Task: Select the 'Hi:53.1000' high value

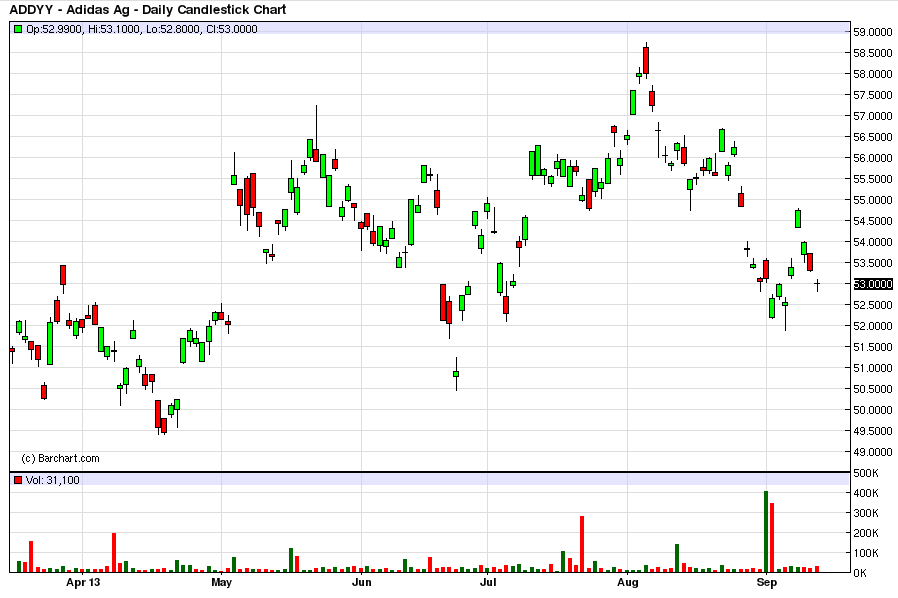Action: click(x=113, y=29)
